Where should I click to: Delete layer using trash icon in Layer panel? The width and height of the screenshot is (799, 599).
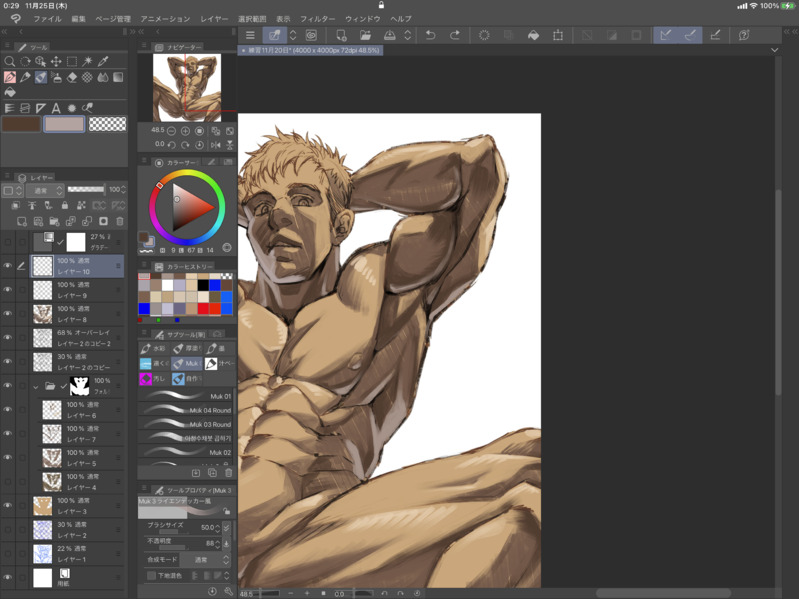tap(120, 221)
